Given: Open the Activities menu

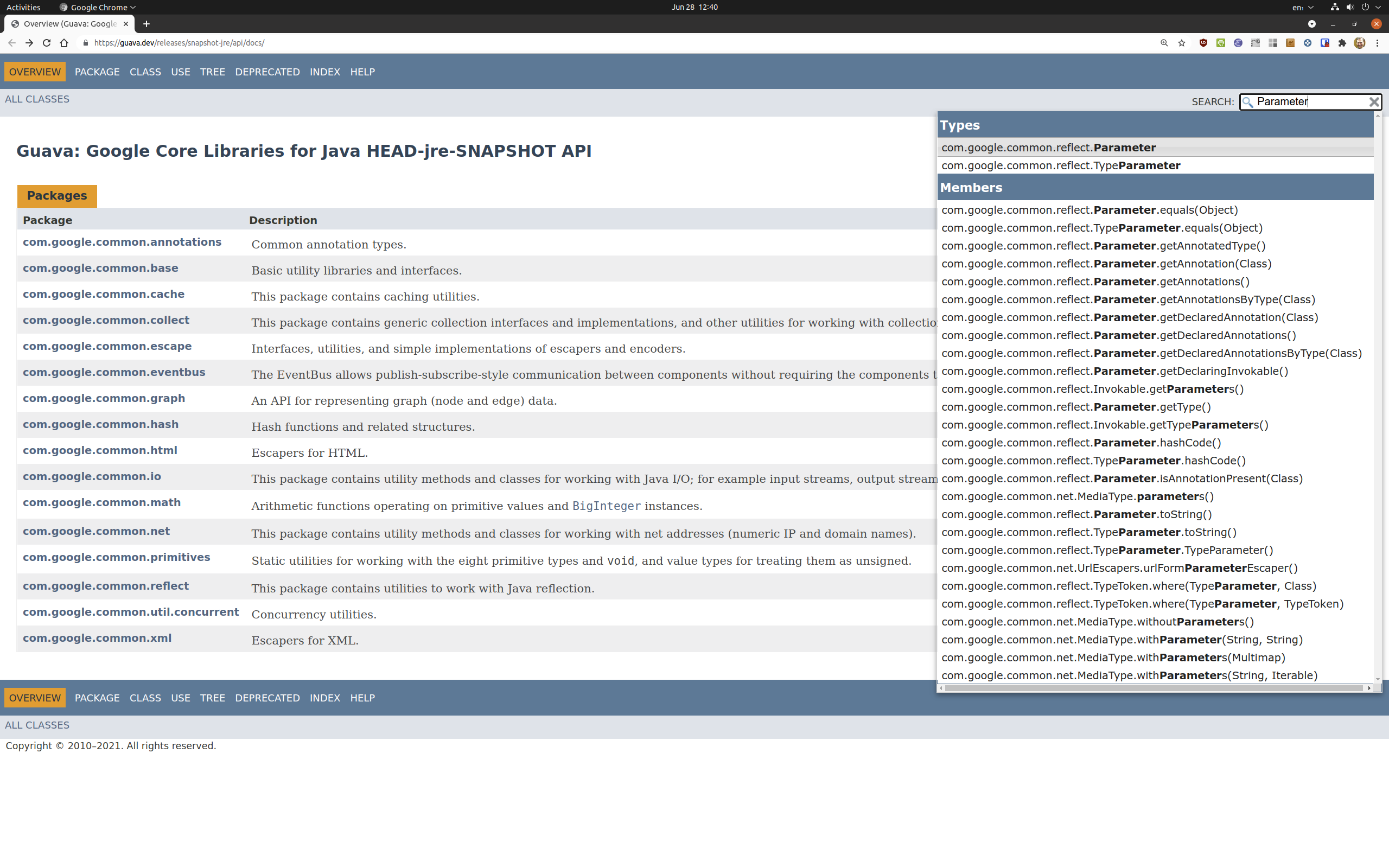Looking at the screenshot, I should point(23,7).
